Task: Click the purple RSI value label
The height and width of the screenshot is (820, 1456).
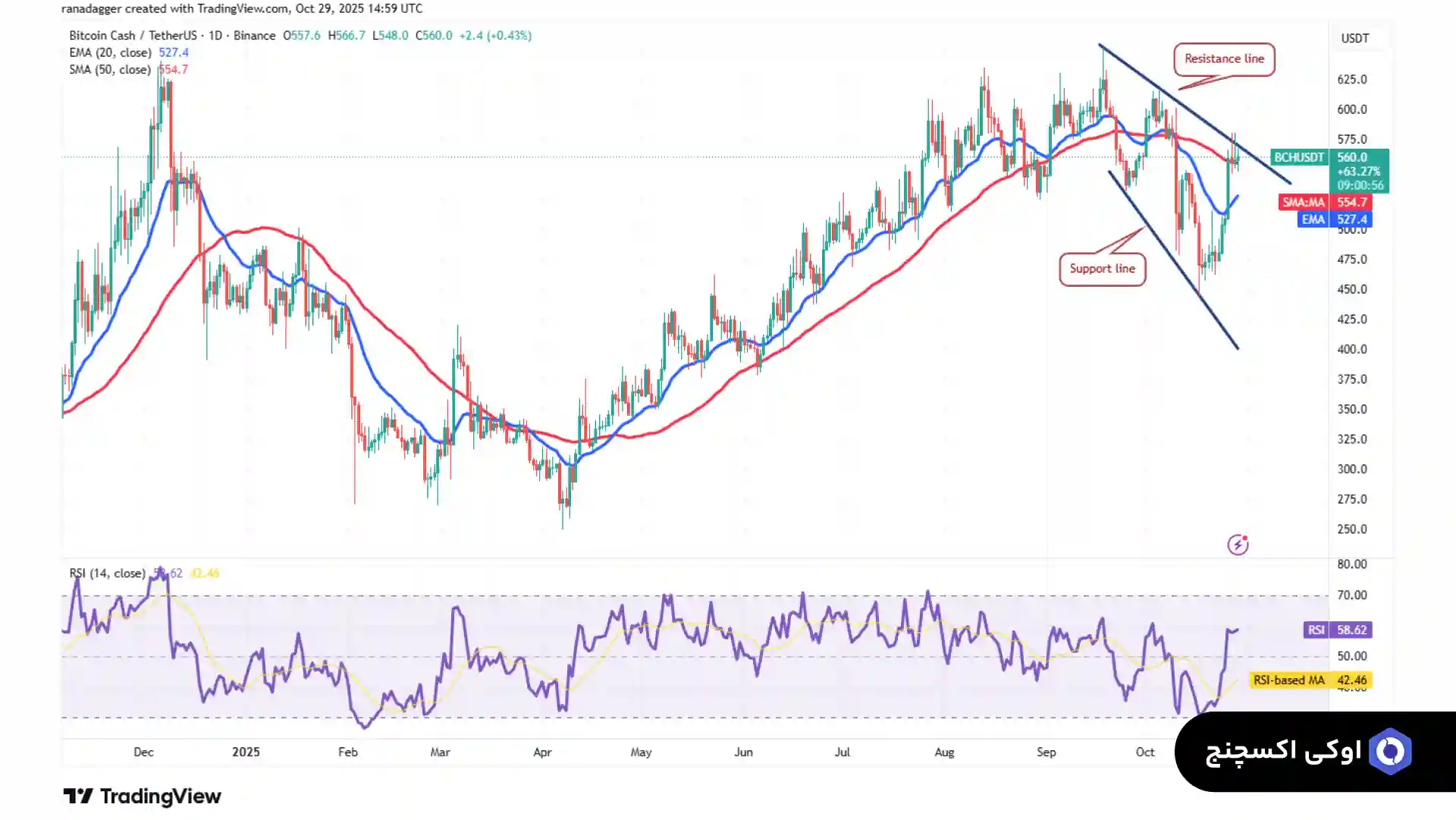Action: 1316,630
